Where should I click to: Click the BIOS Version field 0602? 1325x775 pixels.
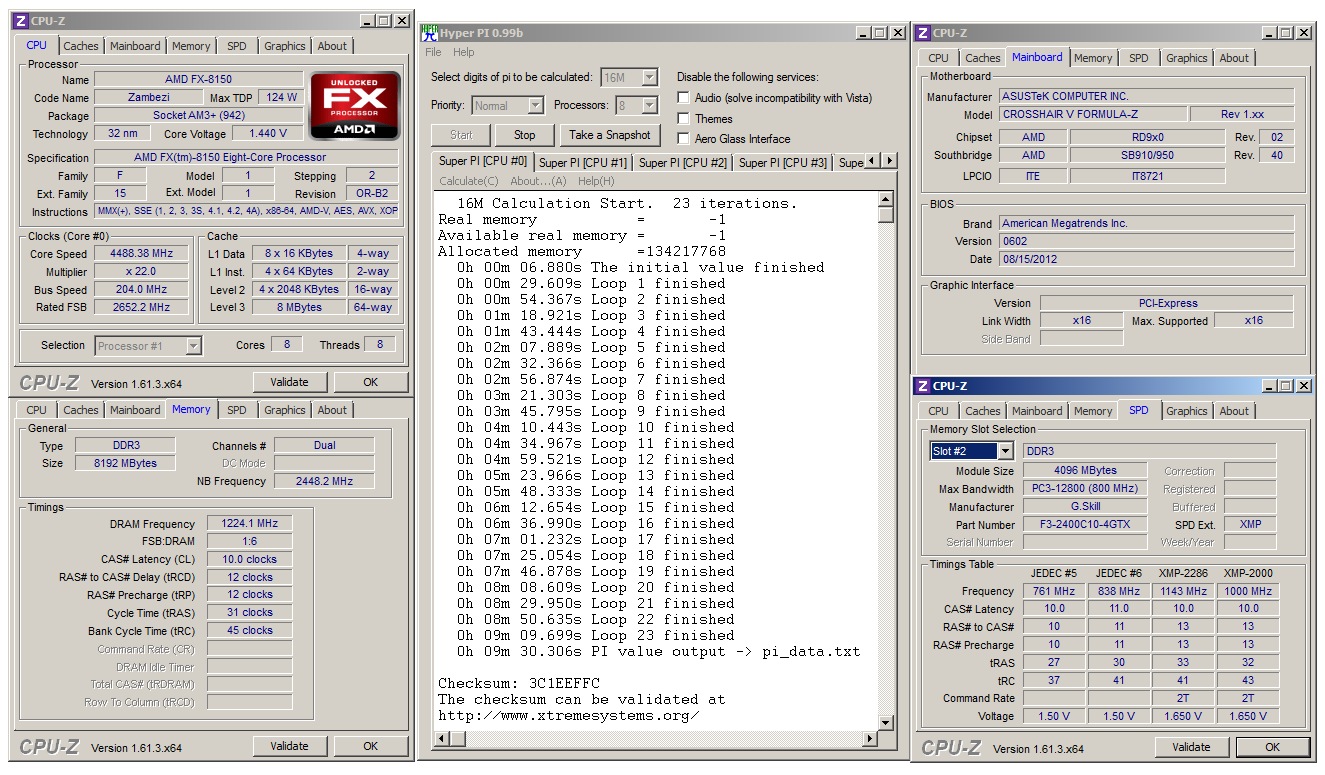click(1146, 242)
